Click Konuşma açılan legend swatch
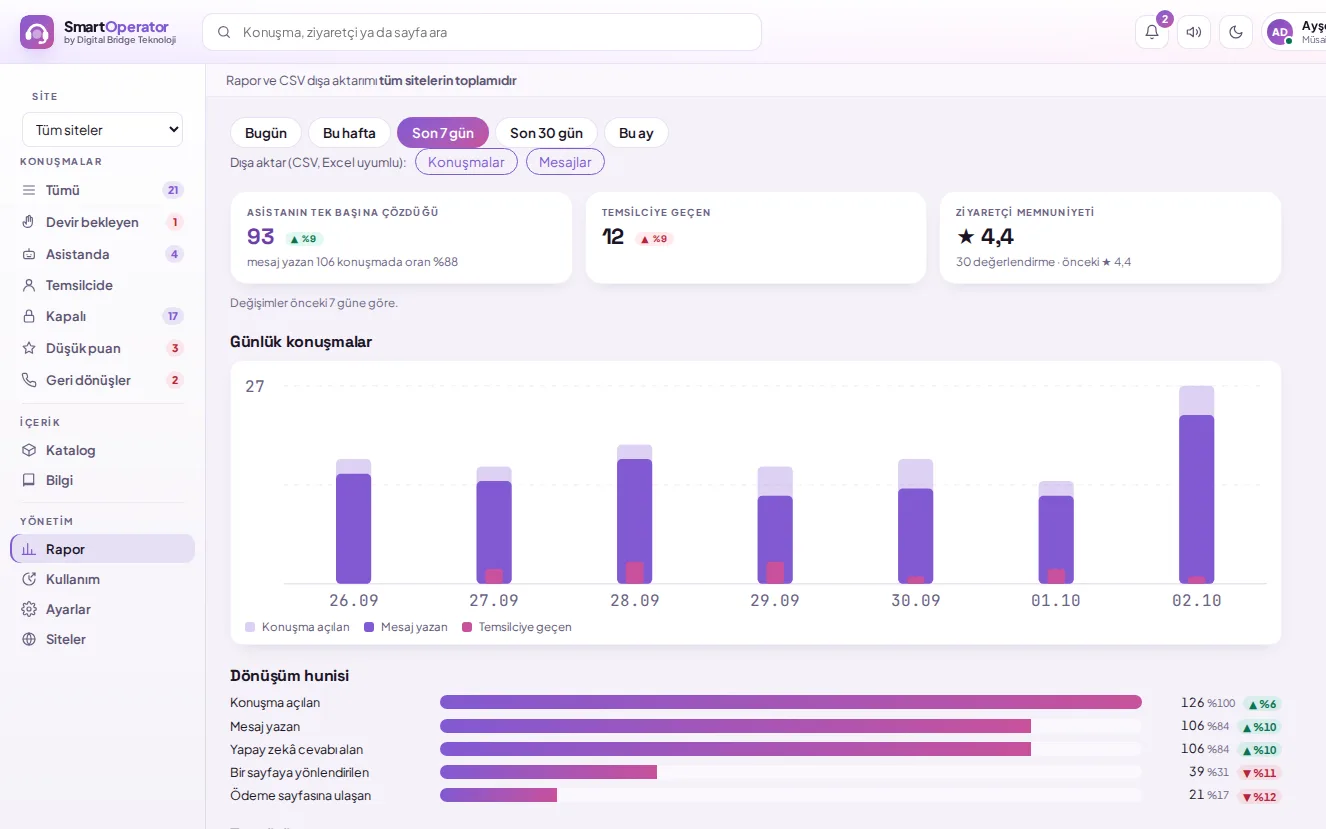 [250, 627]
